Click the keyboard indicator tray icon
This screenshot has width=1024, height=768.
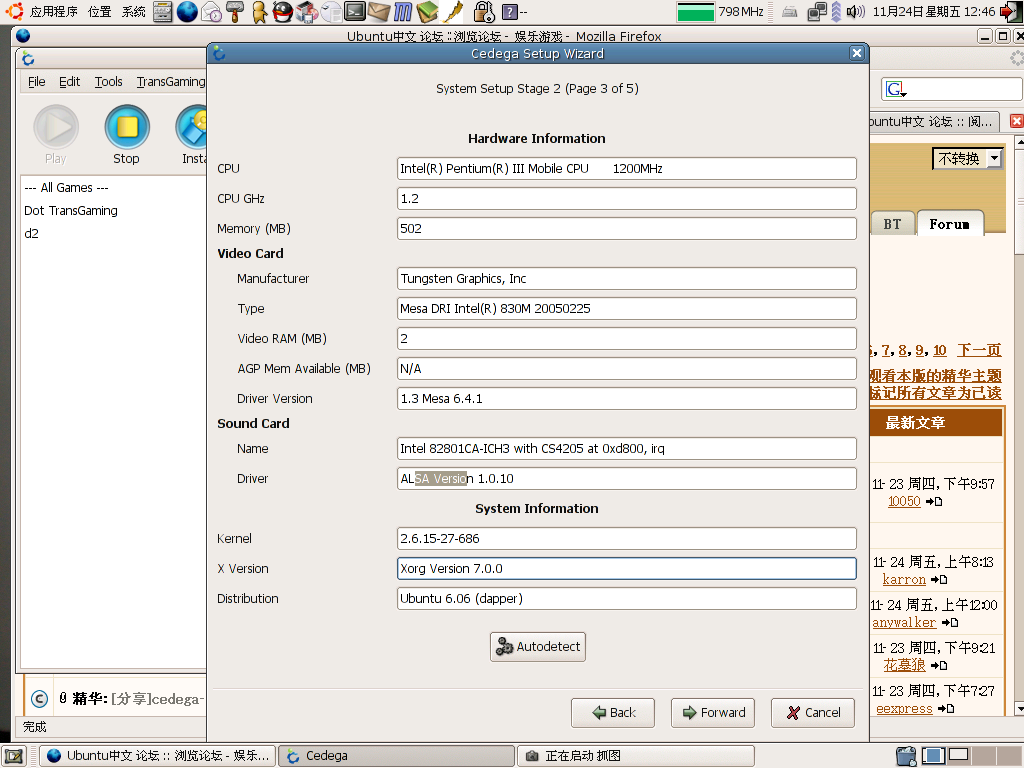[790, 11]
